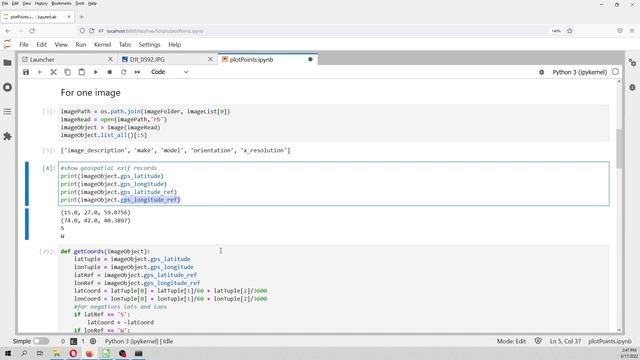The height and width of the screenshot is (360, 640).
Task: Close the plotPoints JupyterLab browser tab
Action: [69, 17]
